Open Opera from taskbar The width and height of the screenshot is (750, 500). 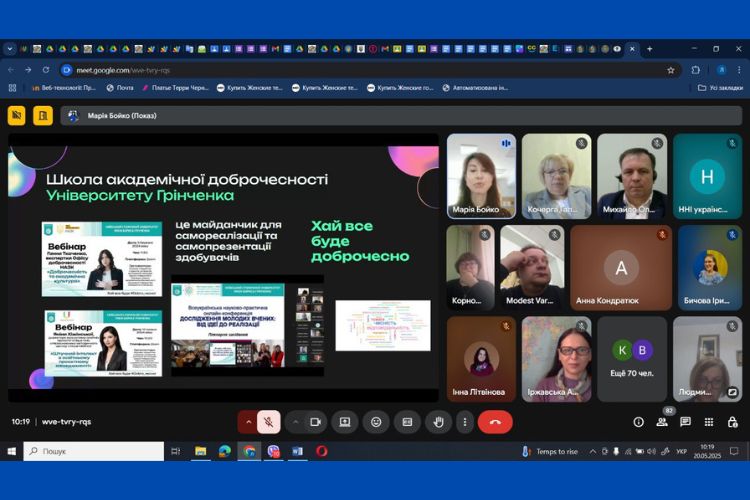321,451
